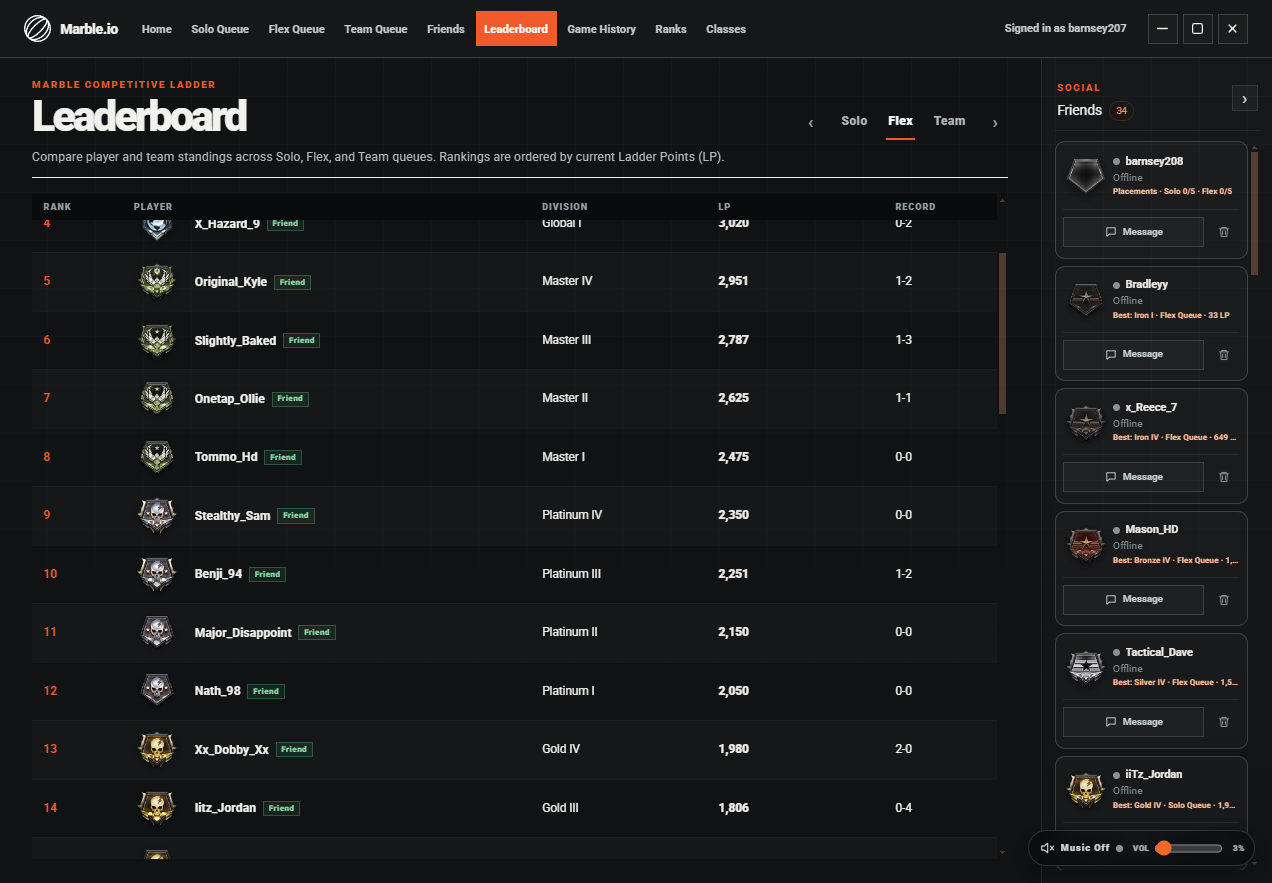Click Tommo_Hd's rank emblem
This screenshot has width=1272, height=883.
pos(155,457)
